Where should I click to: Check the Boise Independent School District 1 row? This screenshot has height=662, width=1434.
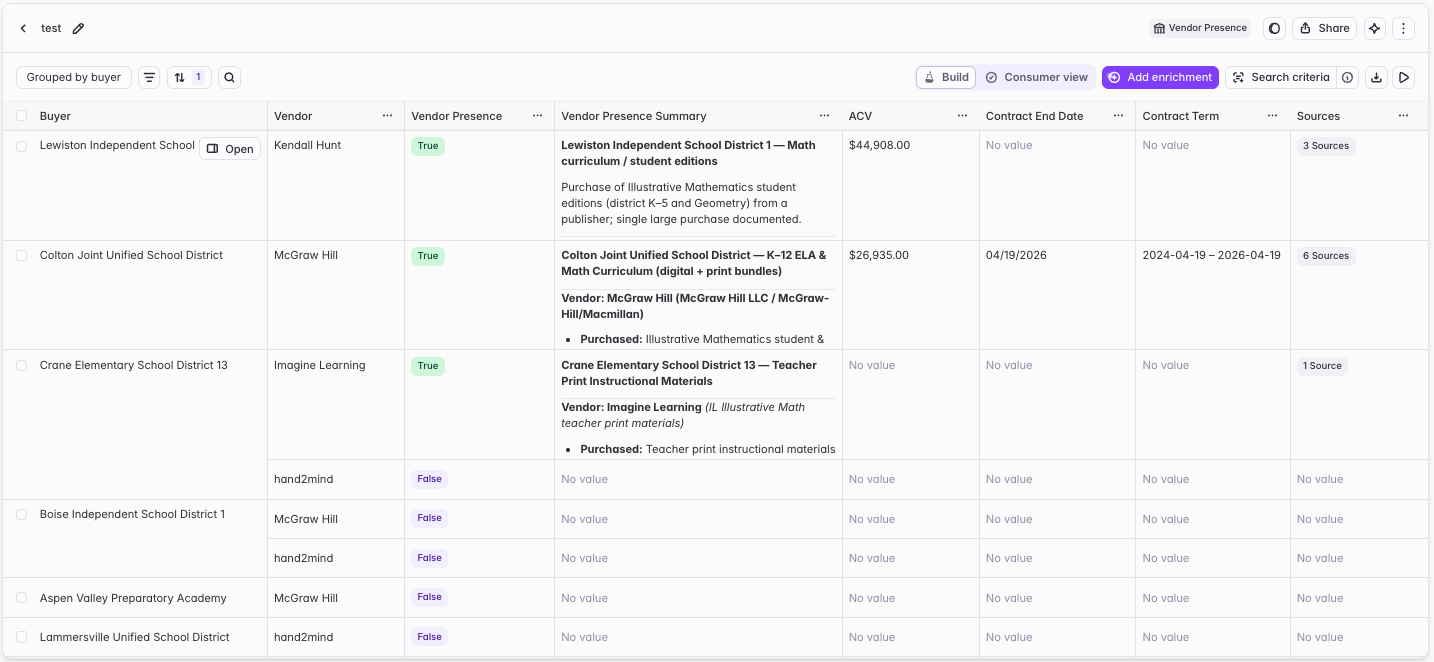22,514
